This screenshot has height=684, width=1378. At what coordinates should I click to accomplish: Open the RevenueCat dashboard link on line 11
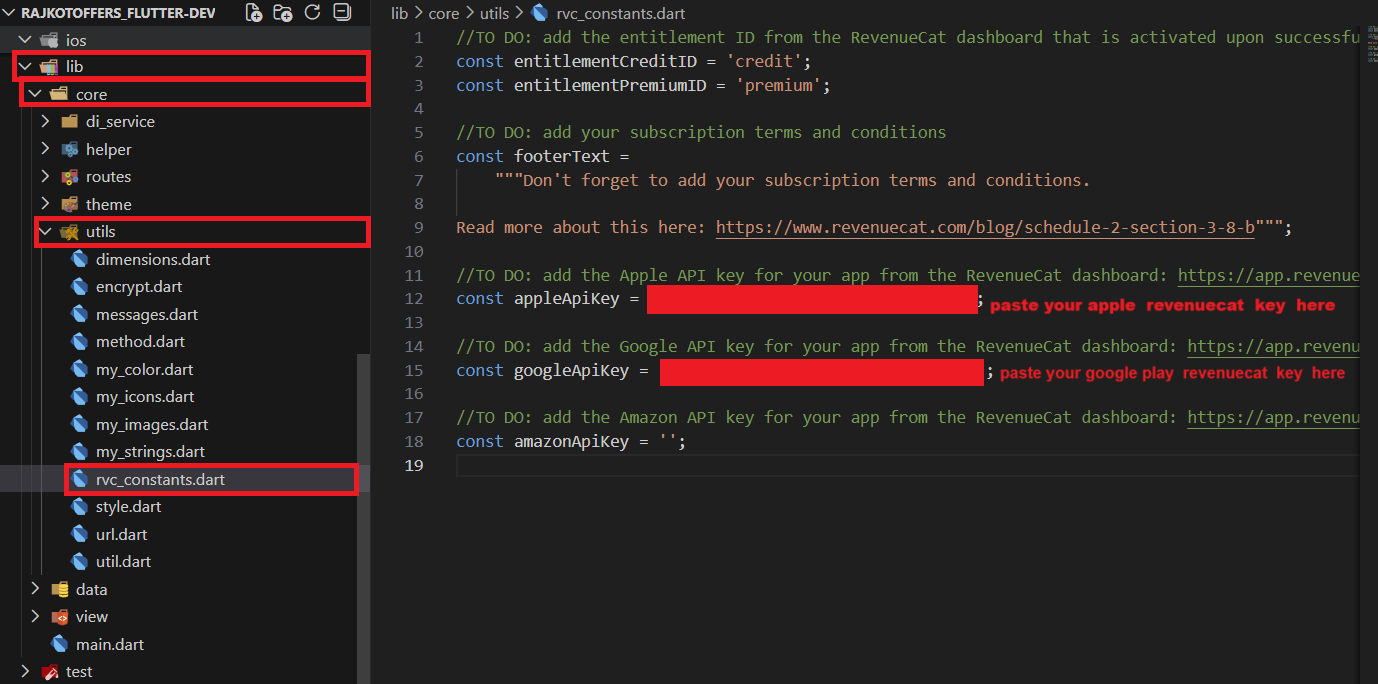click(1267, 276)
